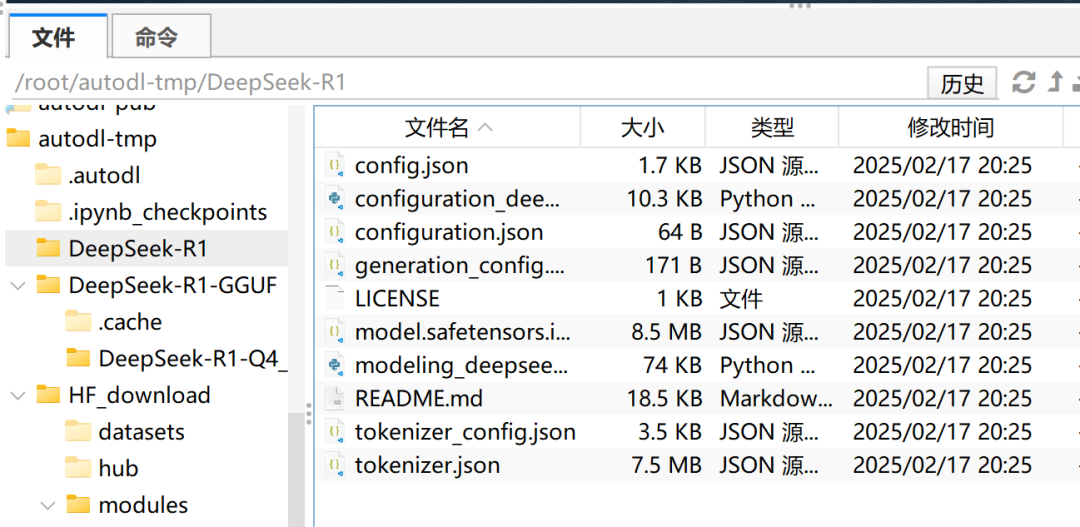Click the 文件 type cell for LICENSE
This screenshot has width=1080, height=527.
(741, 298)
